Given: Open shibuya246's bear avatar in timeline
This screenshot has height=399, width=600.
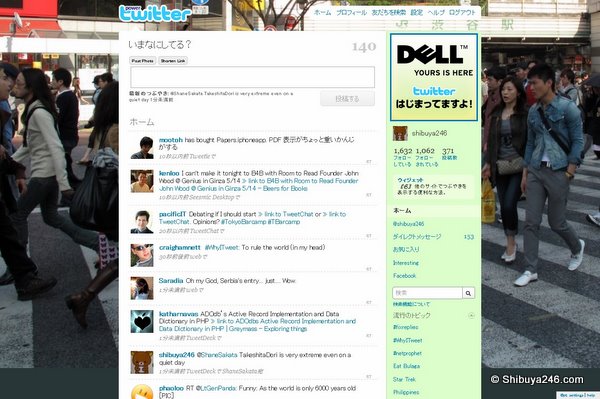Looking at the screenshot, I should 142,362.
